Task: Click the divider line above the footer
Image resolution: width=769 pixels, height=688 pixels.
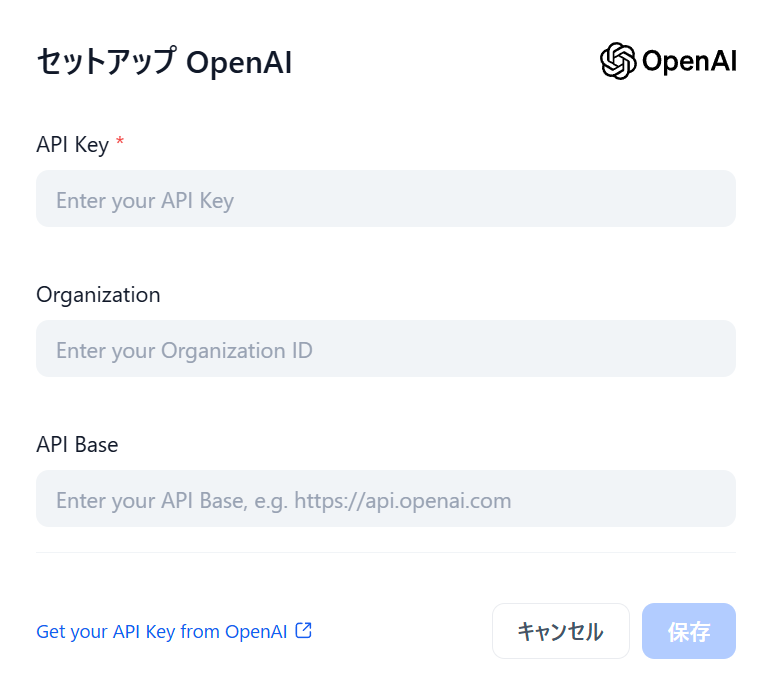Action: tap(386, 553)
